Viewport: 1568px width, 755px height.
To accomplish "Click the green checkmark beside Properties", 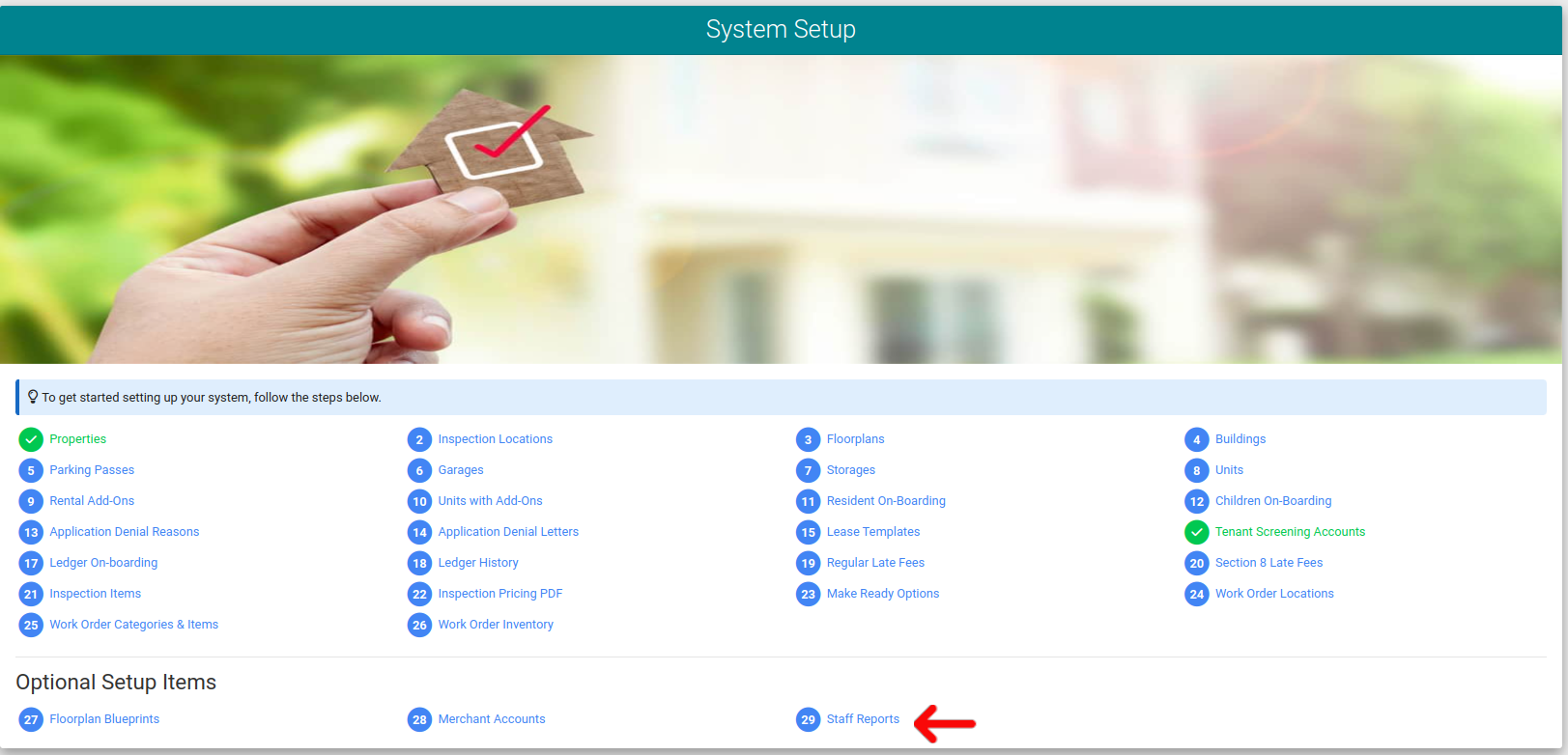I will point(31,439).
